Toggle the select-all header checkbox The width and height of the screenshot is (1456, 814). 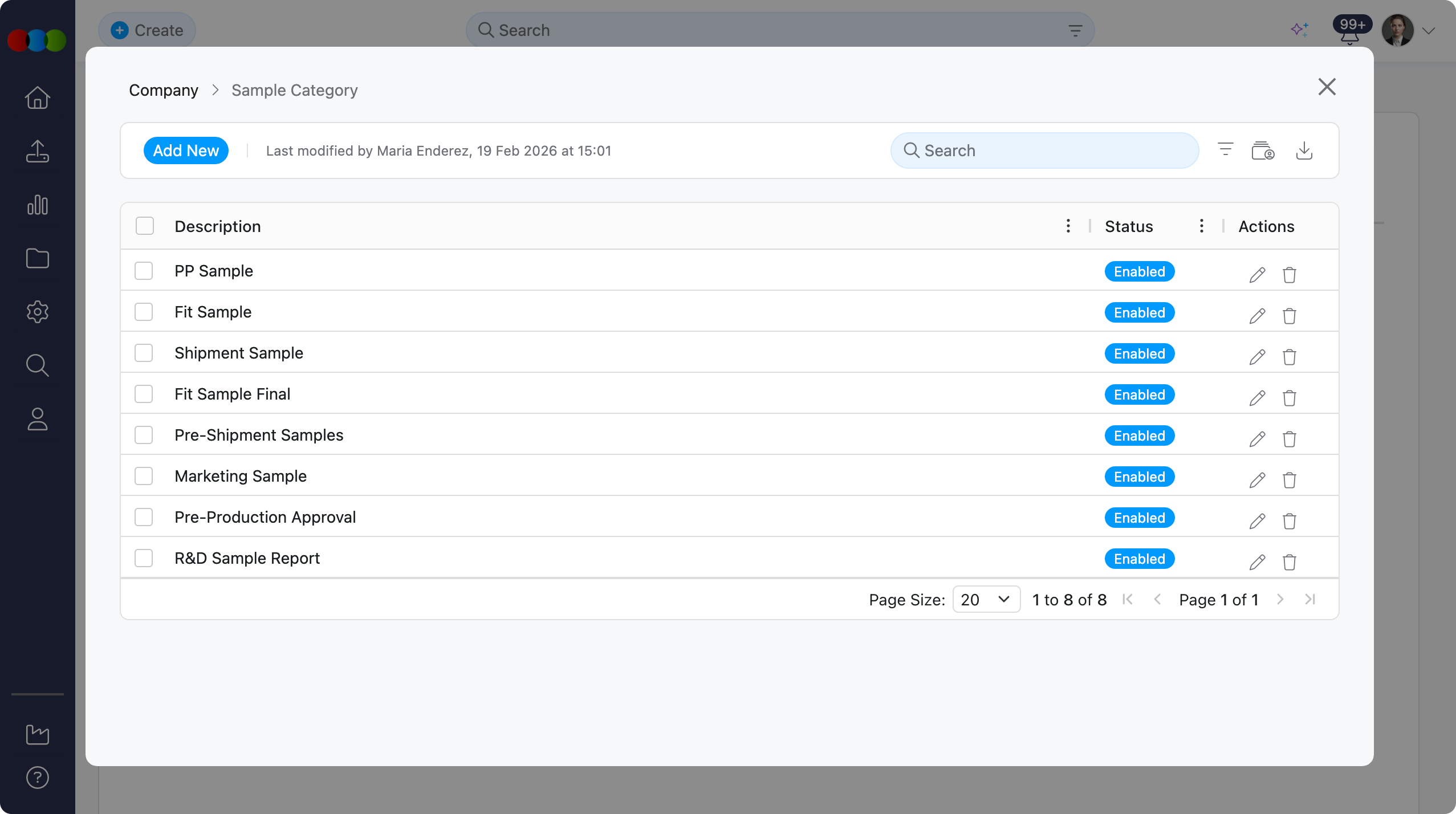(x=145, y=226)
